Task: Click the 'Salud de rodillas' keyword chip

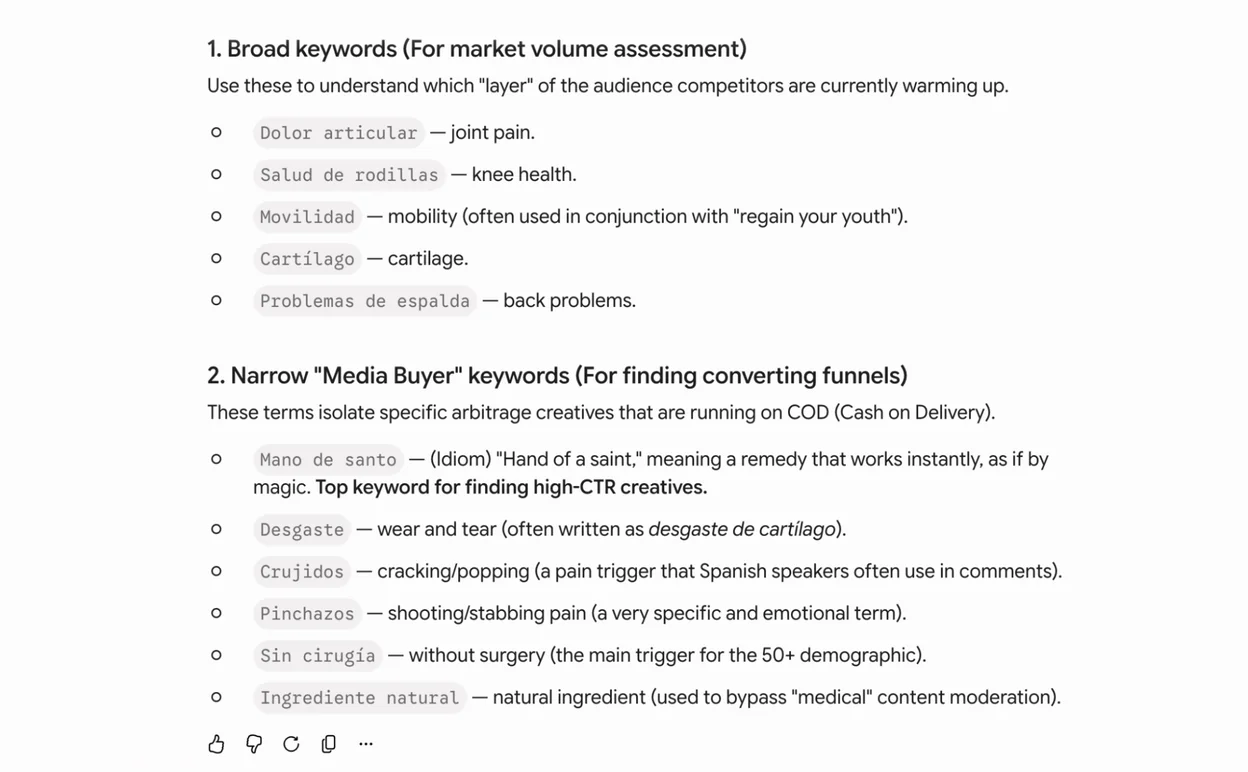Action: (x=349, y=174)
